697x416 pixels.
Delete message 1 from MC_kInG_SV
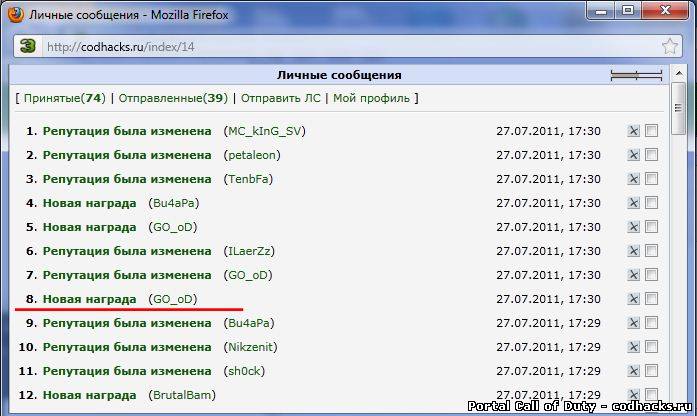[633, 131]
